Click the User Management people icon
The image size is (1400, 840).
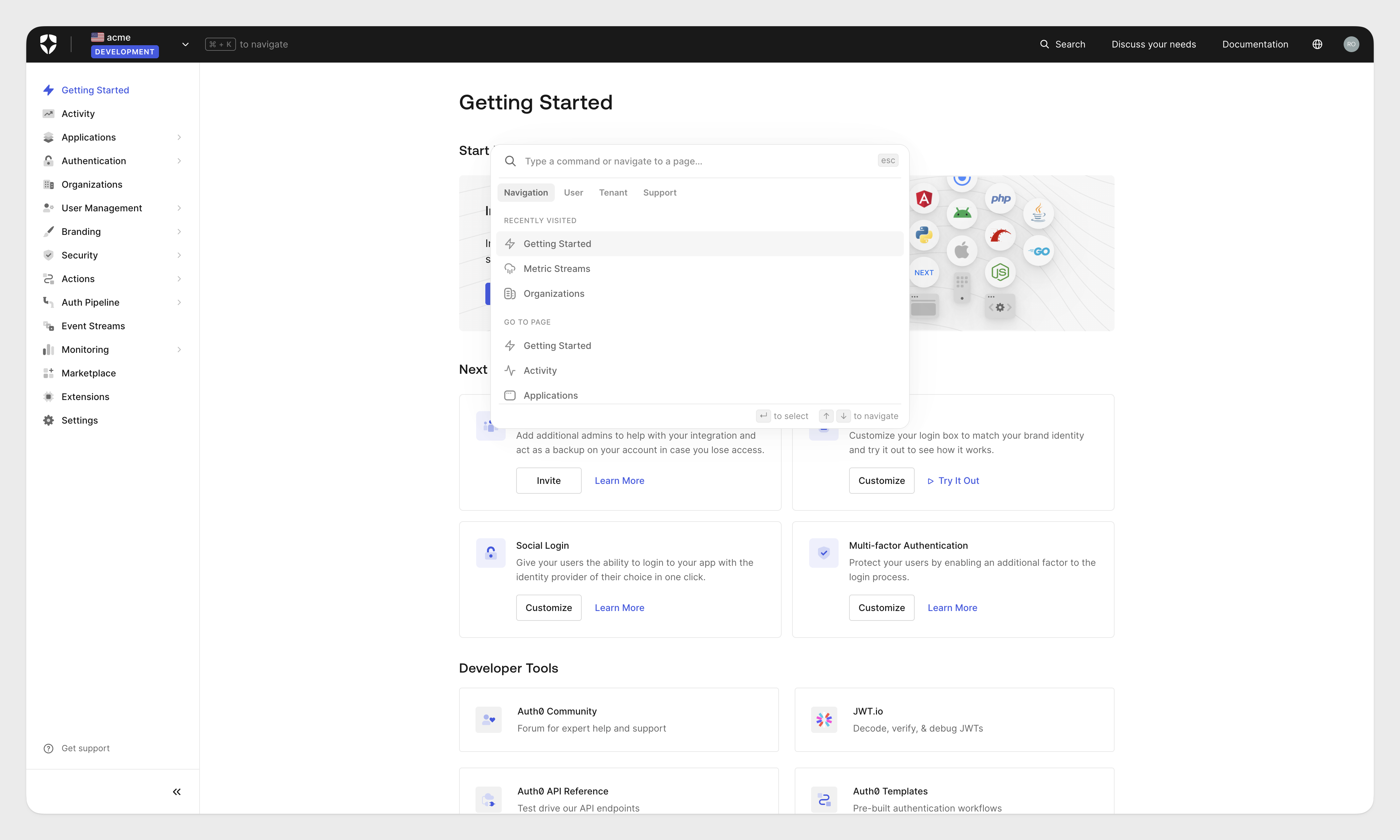(x=49, y=208)
